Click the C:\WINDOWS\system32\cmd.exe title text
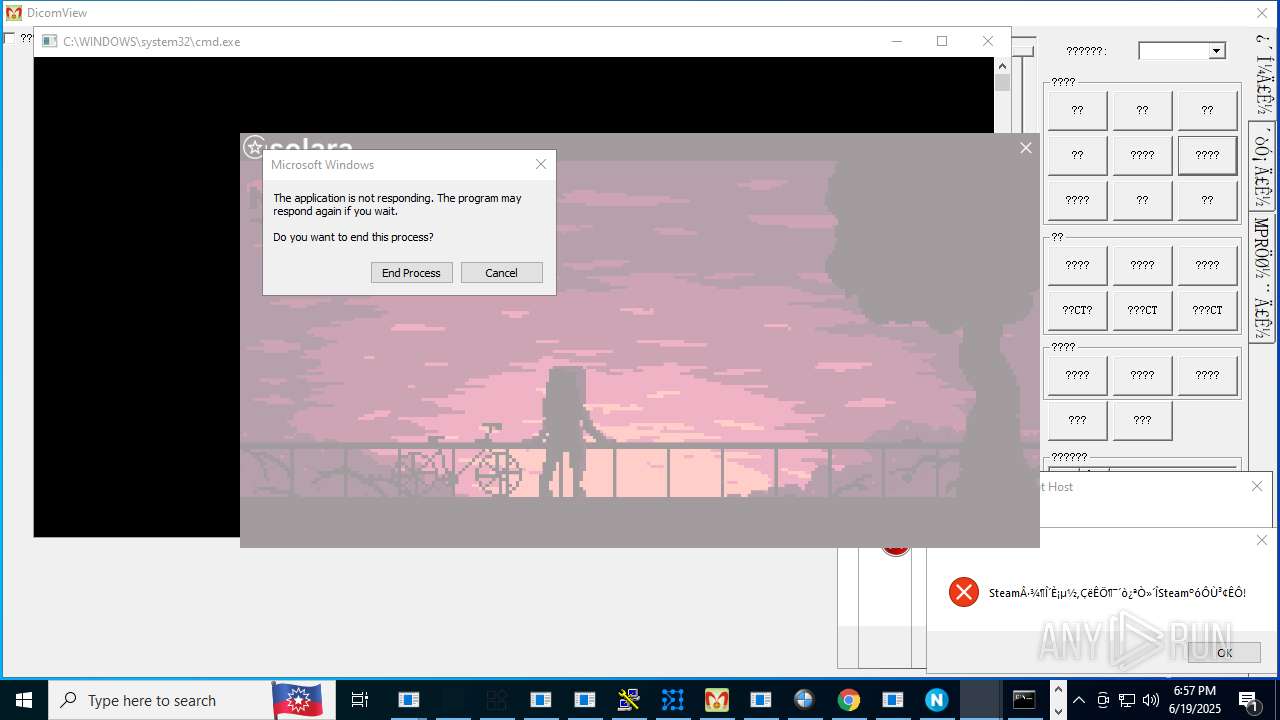1280x720 pixels. click(152, 42)
